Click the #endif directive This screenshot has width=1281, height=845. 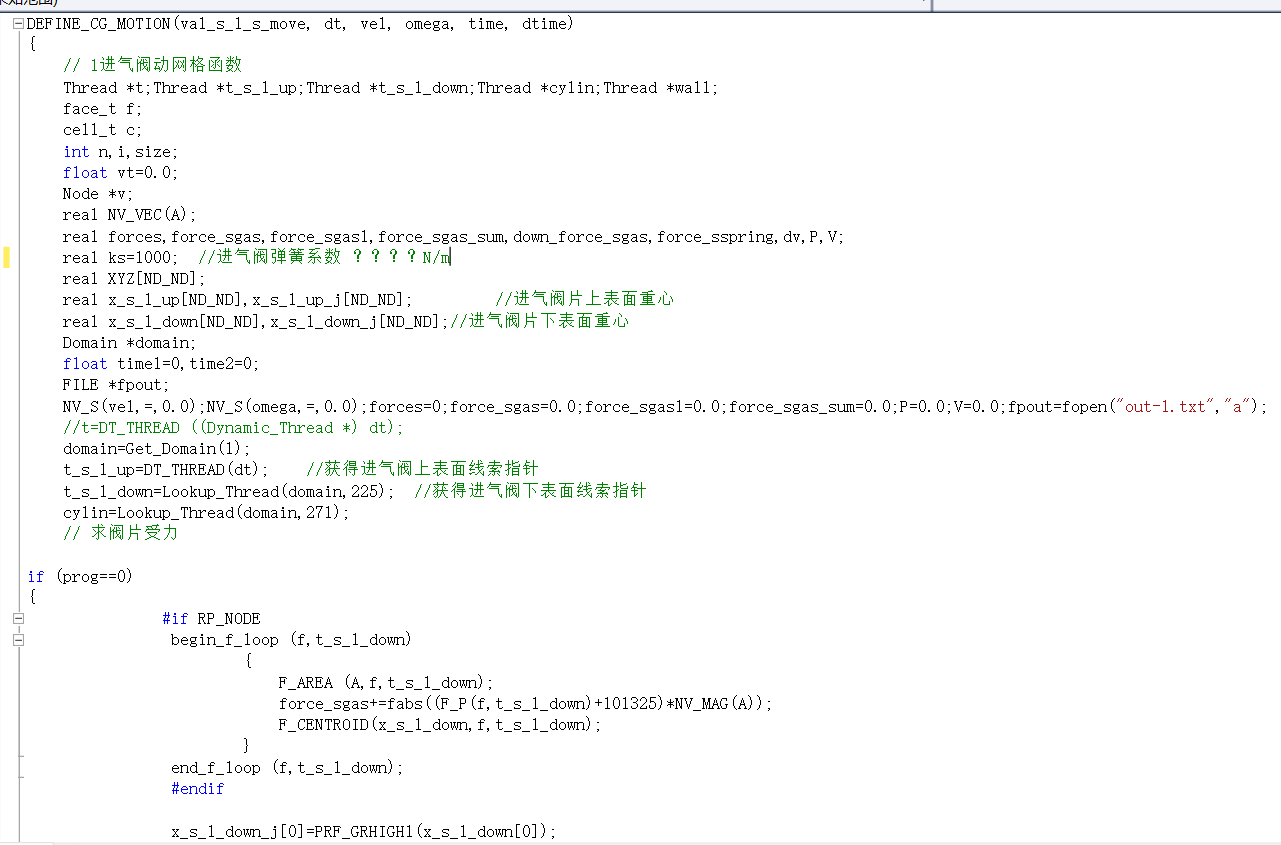pyautogui.click(x=197, y=789)
